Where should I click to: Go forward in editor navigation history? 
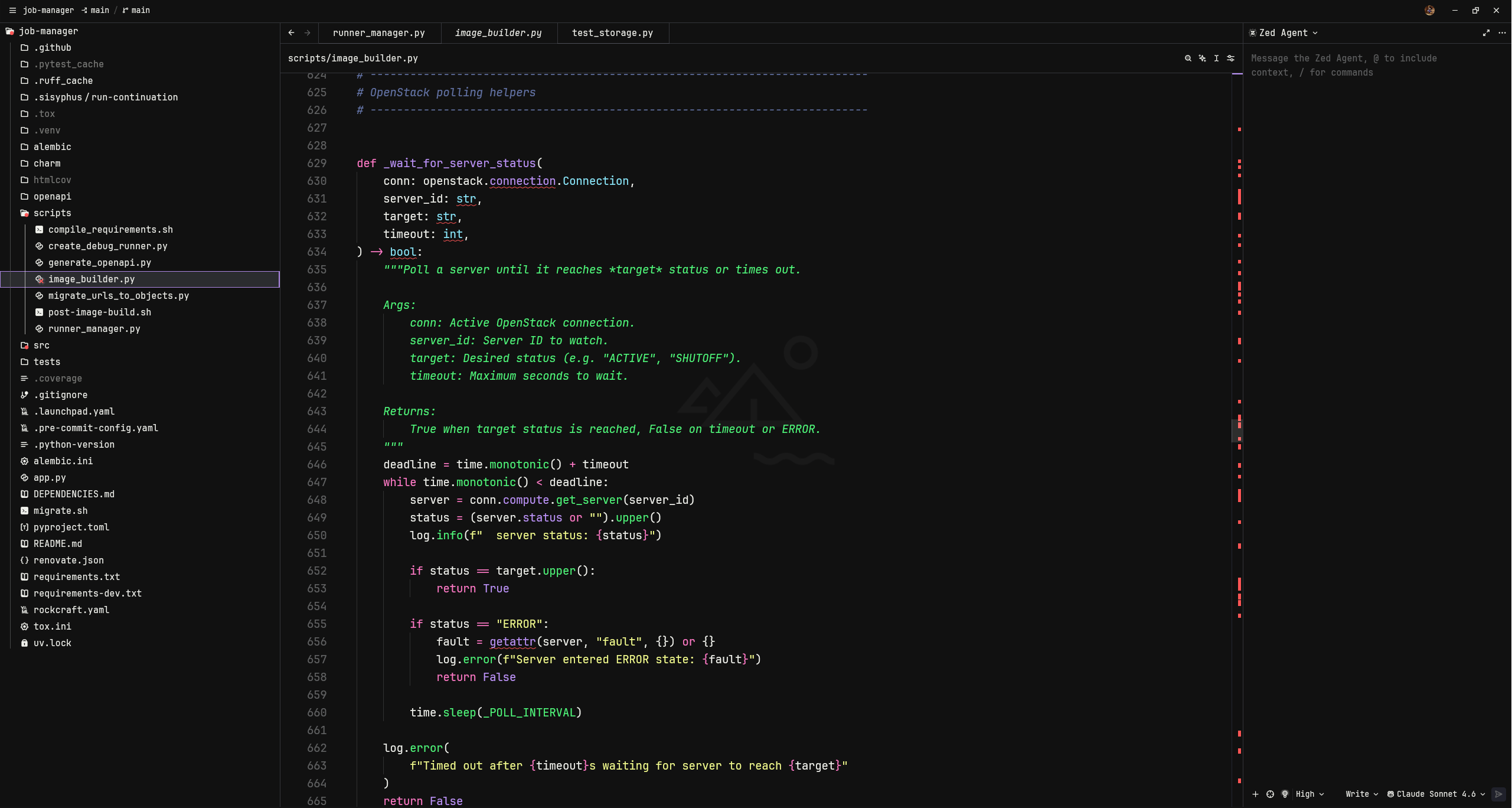click(307, 33)
